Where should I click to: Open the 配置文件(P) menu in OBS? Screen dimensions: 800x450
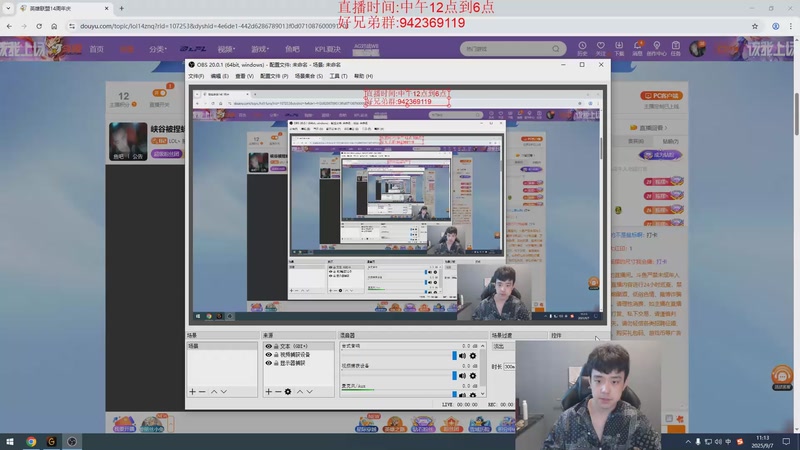pyautogui.click(x=274, y=76)
